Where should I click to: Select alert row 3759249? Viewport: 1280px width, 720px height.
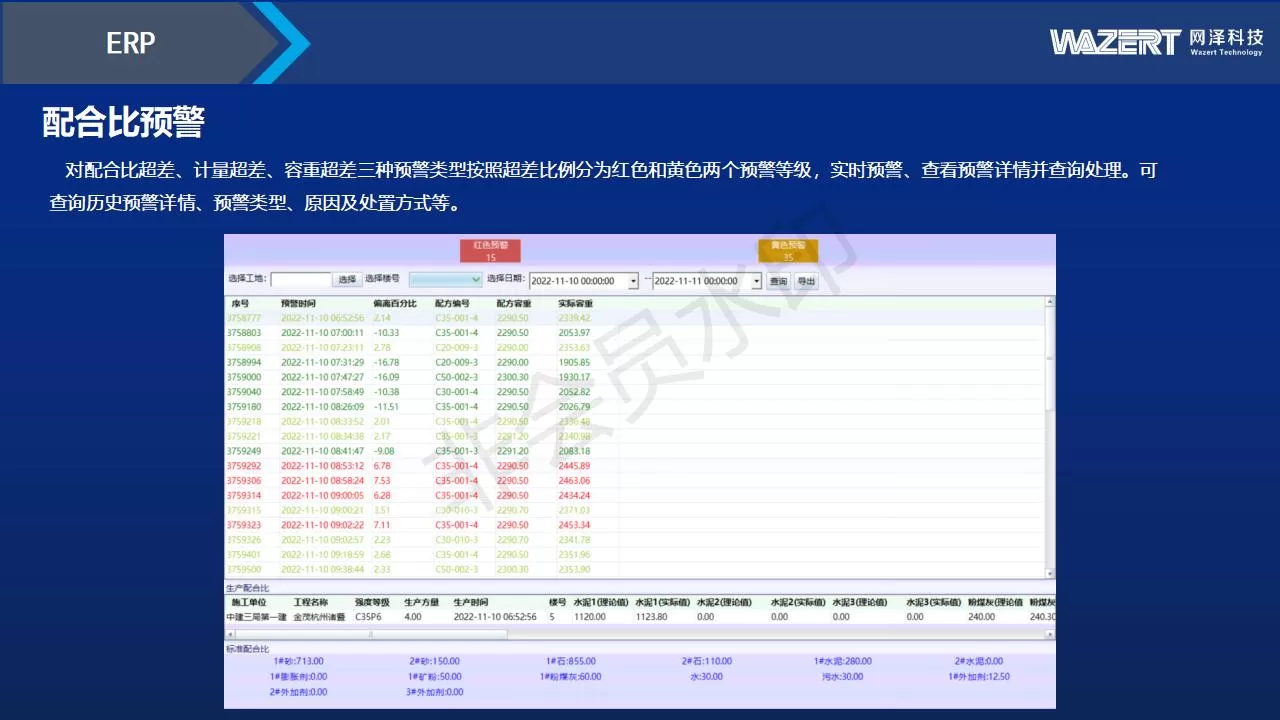634,451
